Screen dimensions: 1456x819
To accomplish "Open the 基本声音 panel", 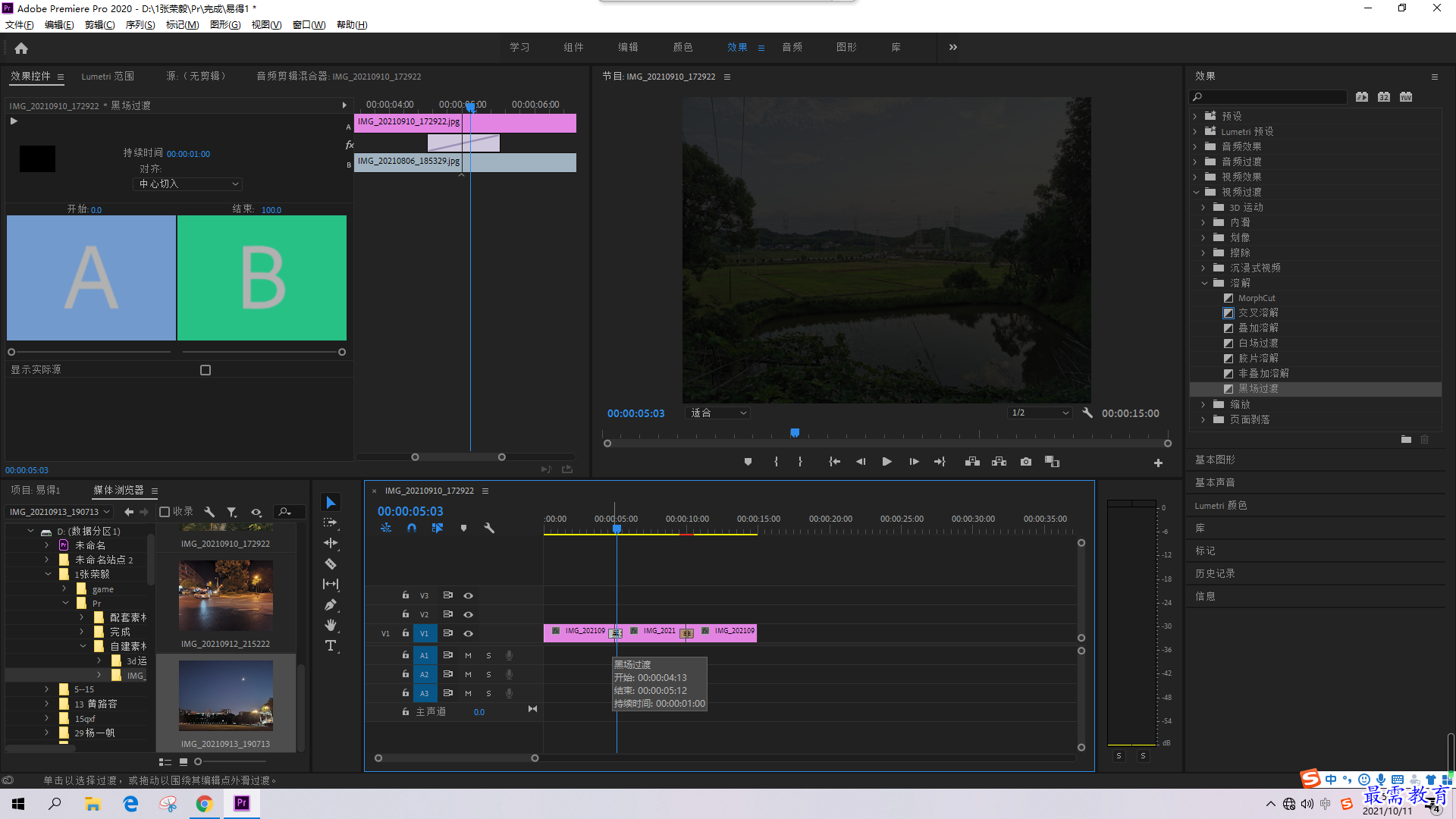I will pyautogui.click(x=1215, y=483).
